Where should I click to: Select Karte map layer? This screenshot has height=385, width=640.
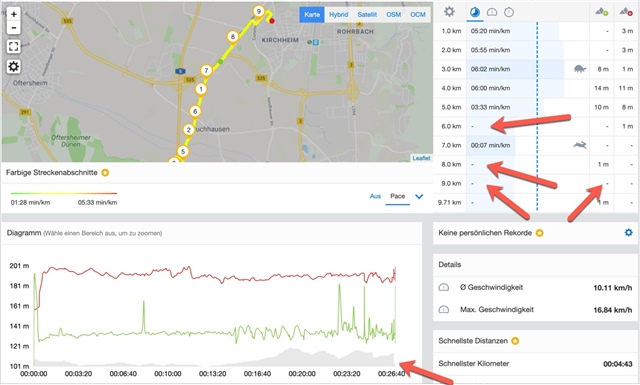pos(312,14)
